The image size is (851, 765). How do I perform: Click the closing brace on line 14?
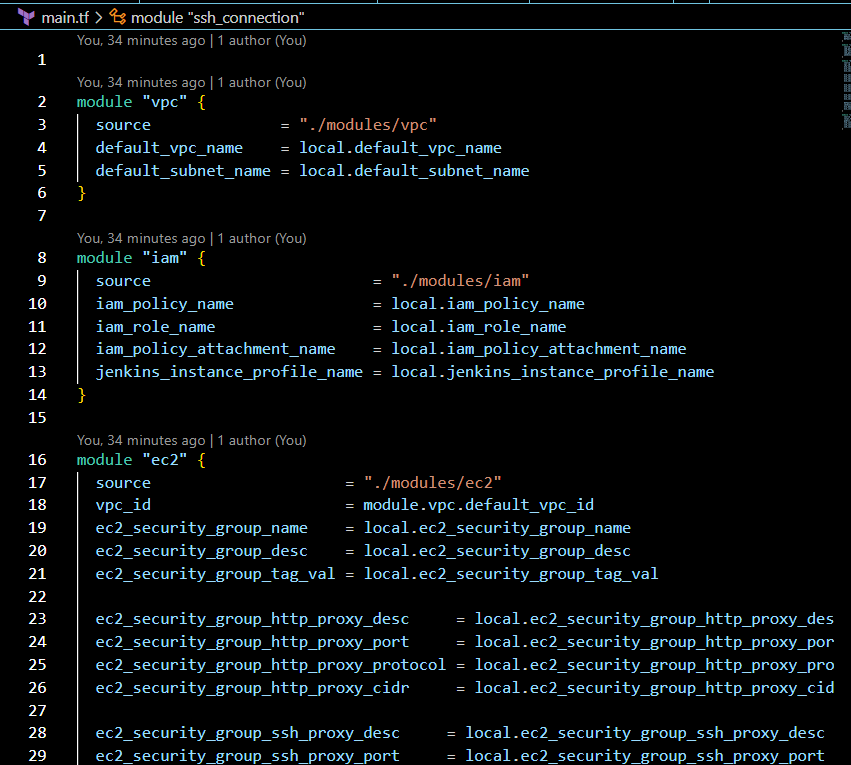[x=82, y=395]
